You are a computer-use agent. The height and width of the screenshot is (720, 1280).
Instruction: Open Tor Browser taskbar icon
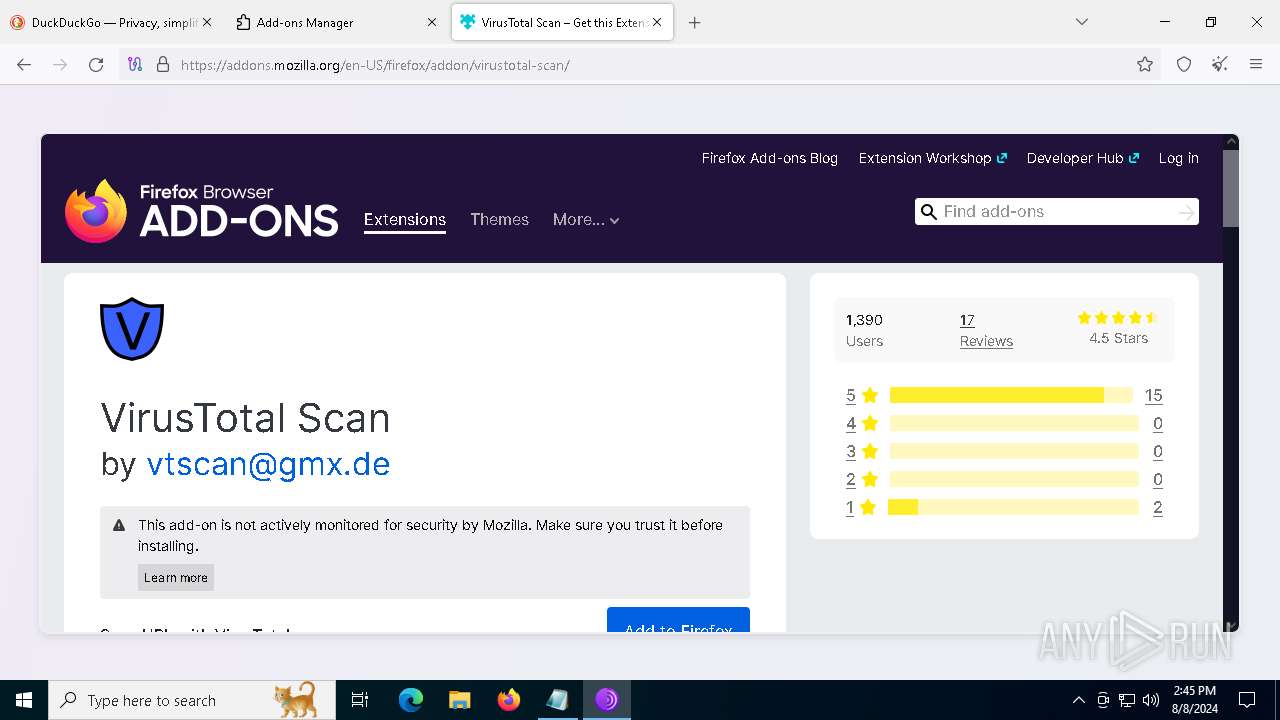(x=606, y=700)
